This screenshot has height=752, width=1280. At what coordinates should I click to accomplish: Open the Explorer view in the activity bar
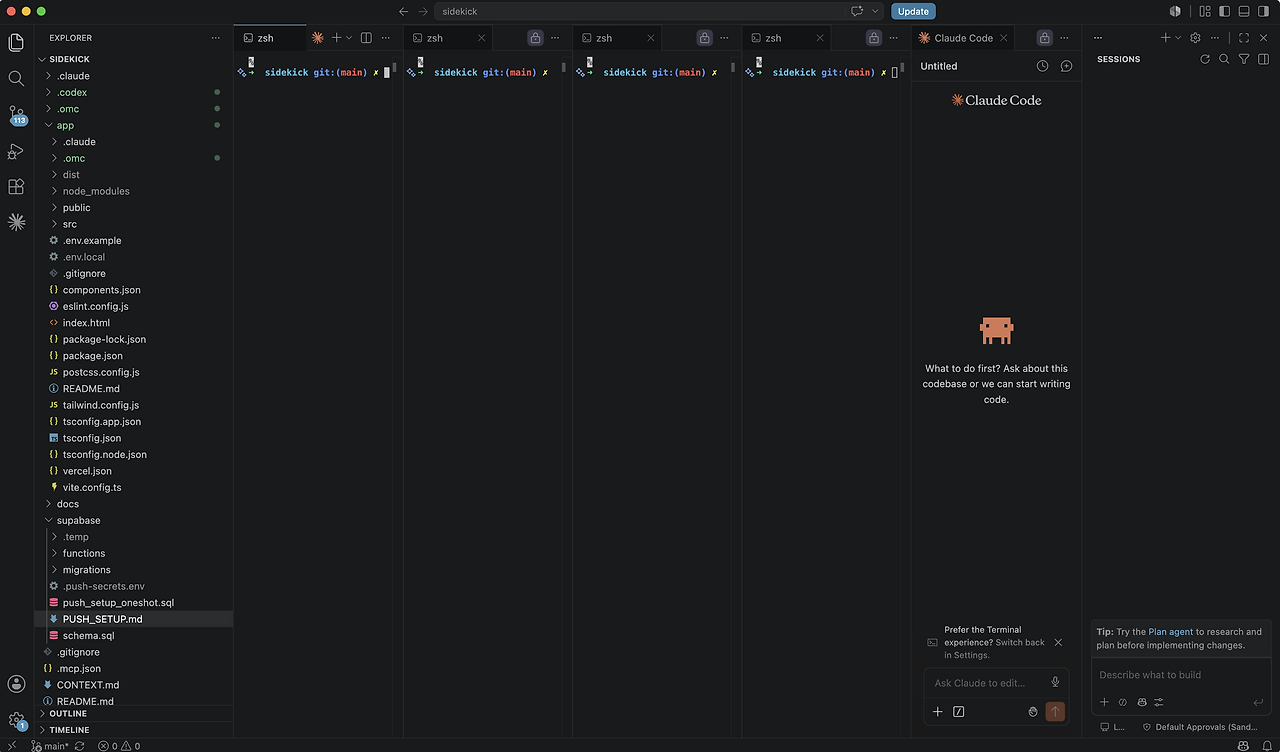tap(16, 43)
